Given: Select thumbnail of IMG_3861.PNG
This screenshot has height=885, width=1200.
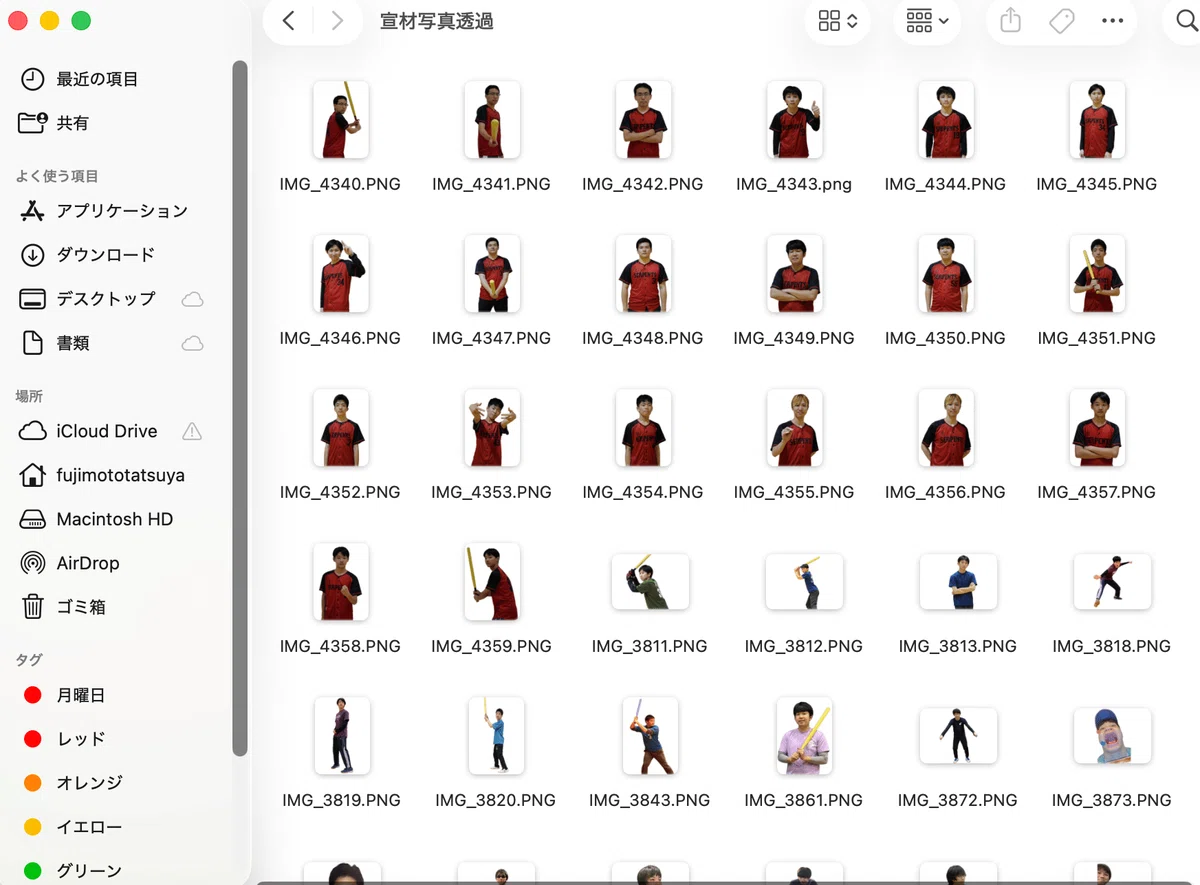Looking at the screenshot, I should [x=804, y=736].
